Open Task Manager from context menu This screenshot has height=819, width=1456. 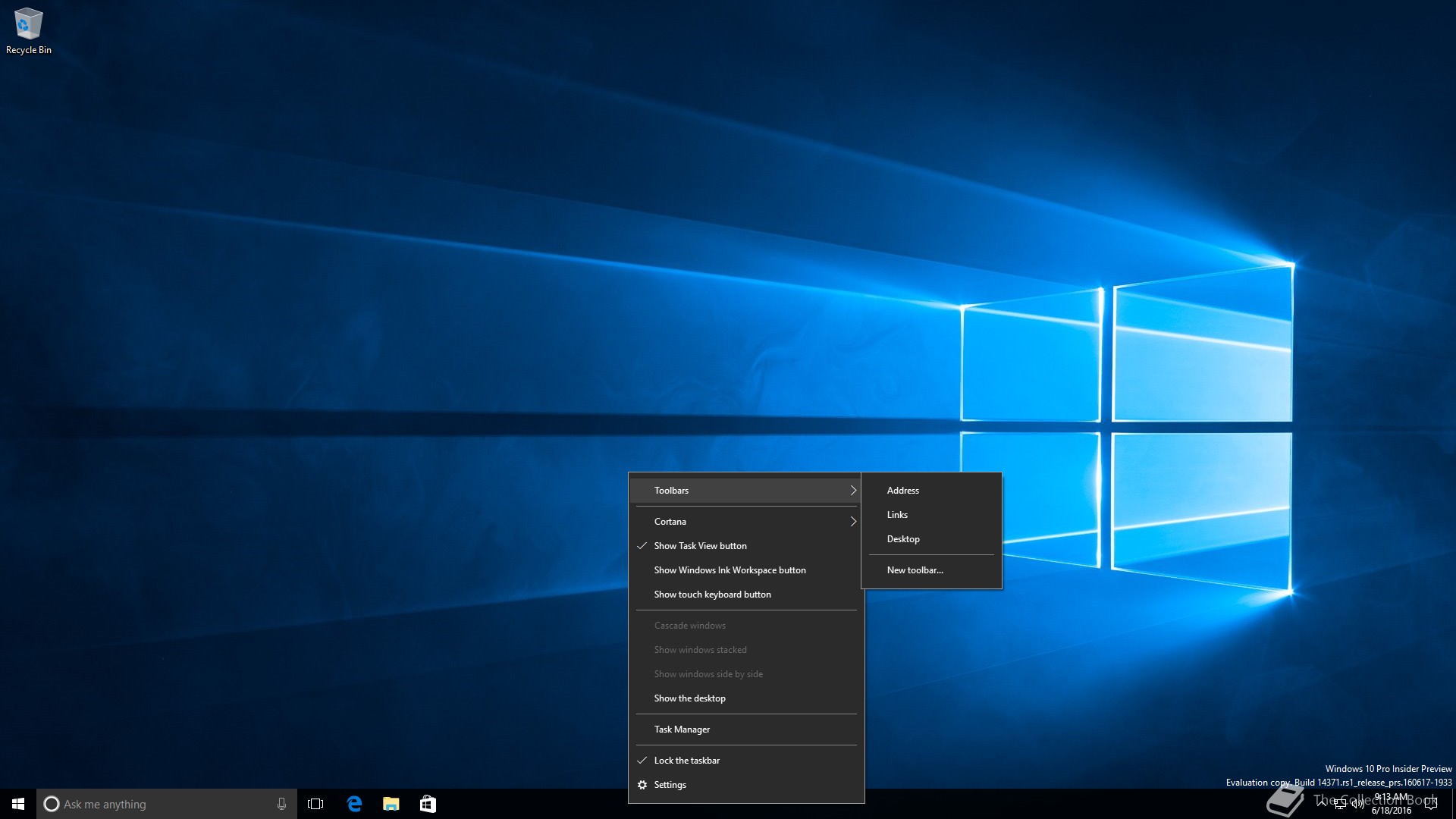pyautogui.click(x=746, y=730)
